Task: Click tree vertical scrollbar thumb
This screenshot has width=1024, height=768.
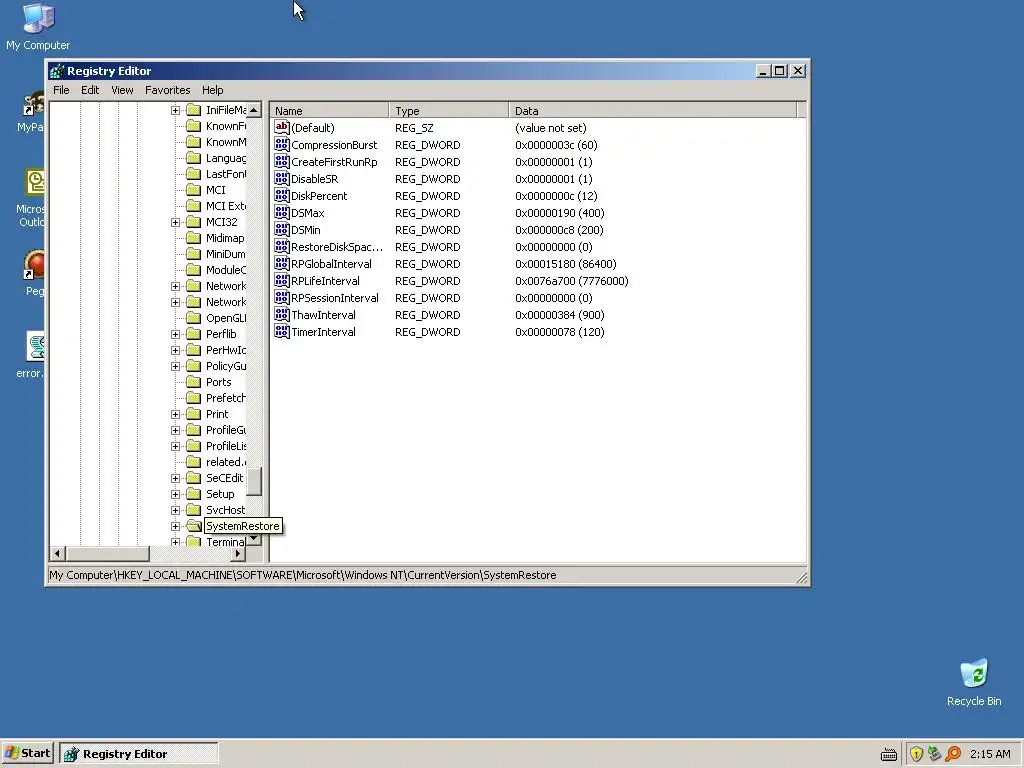Action: pyautogui.click(x=254, y=482)
